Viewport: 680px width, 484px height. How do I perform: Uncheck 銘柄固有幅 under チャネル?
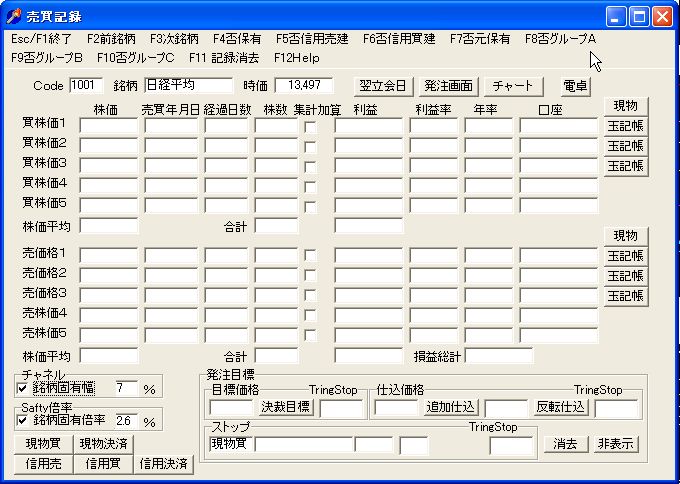[x=23, y=387]
